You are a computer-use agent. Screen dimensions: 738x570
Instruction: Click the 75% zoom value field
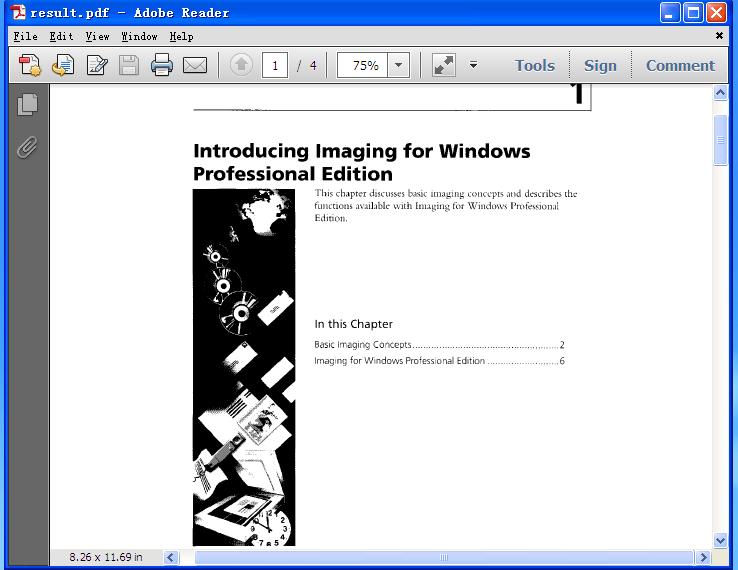[362, 65]
